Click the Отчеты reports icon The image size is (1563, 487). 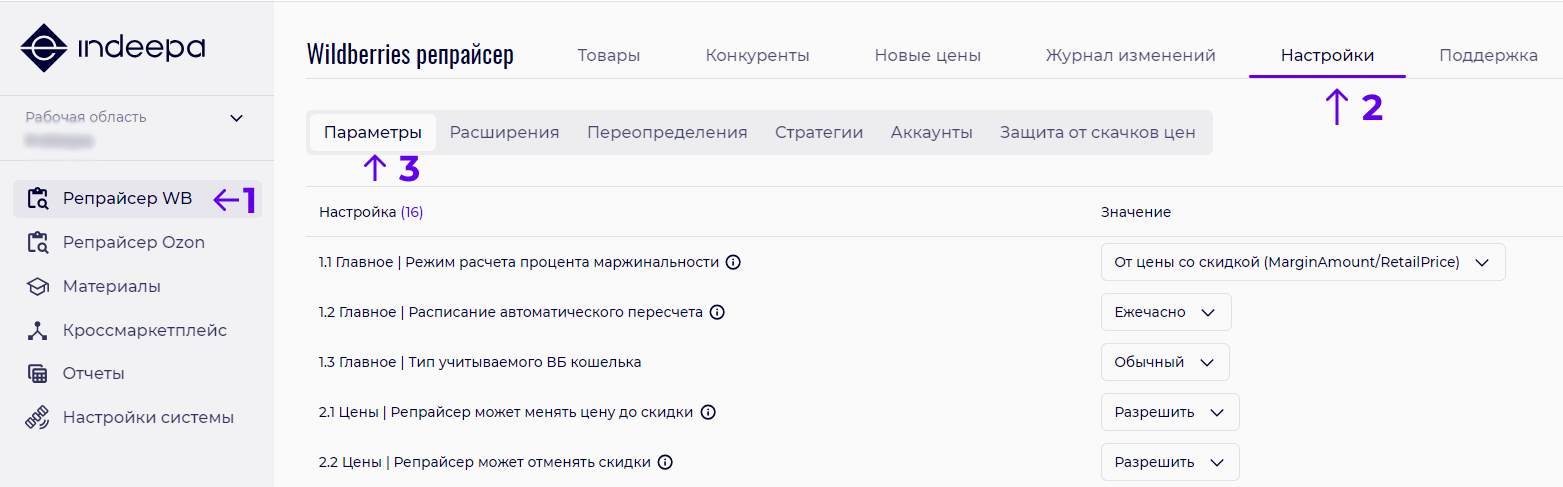point(38,374)
